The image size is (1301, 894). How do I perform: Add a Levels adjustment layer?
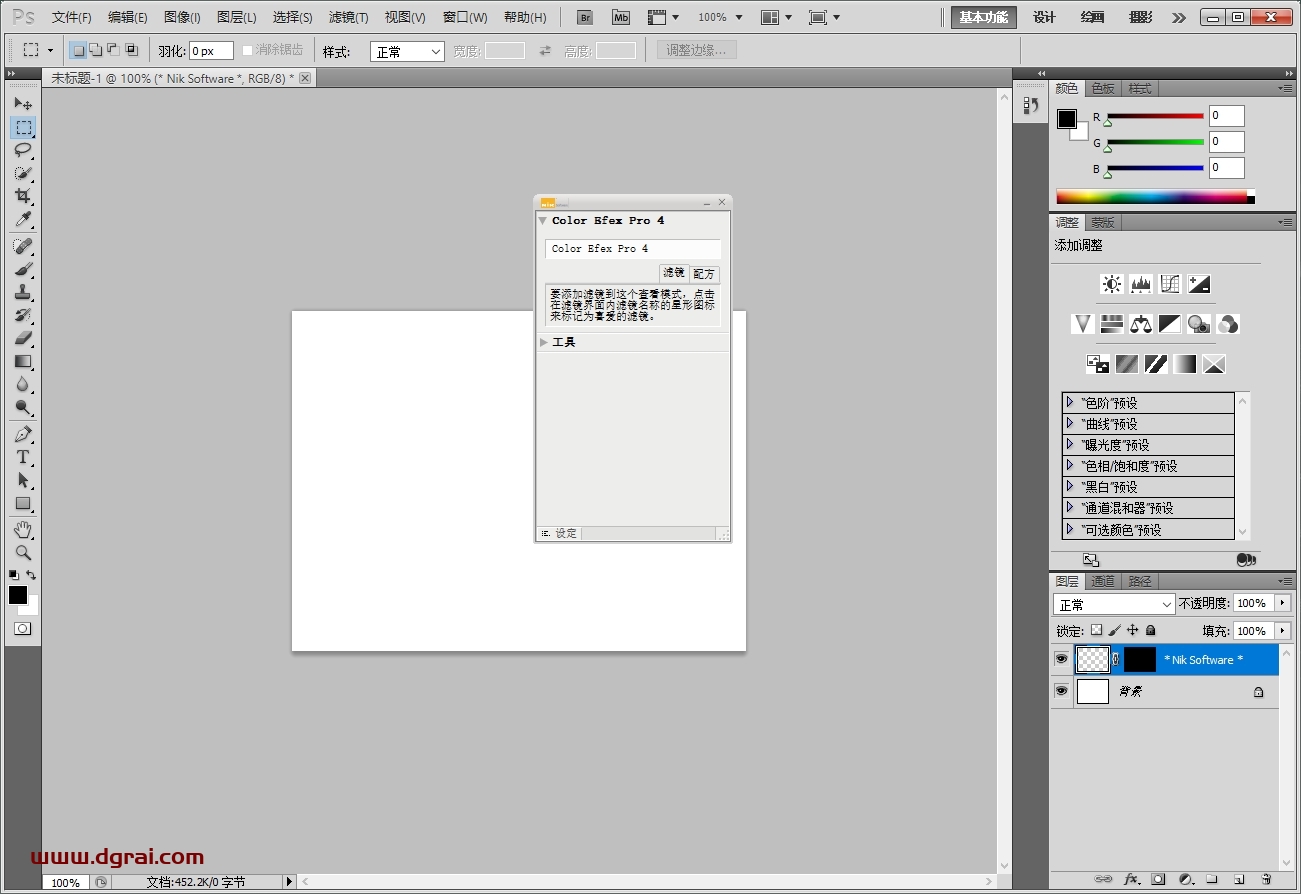coord(1141,284)
